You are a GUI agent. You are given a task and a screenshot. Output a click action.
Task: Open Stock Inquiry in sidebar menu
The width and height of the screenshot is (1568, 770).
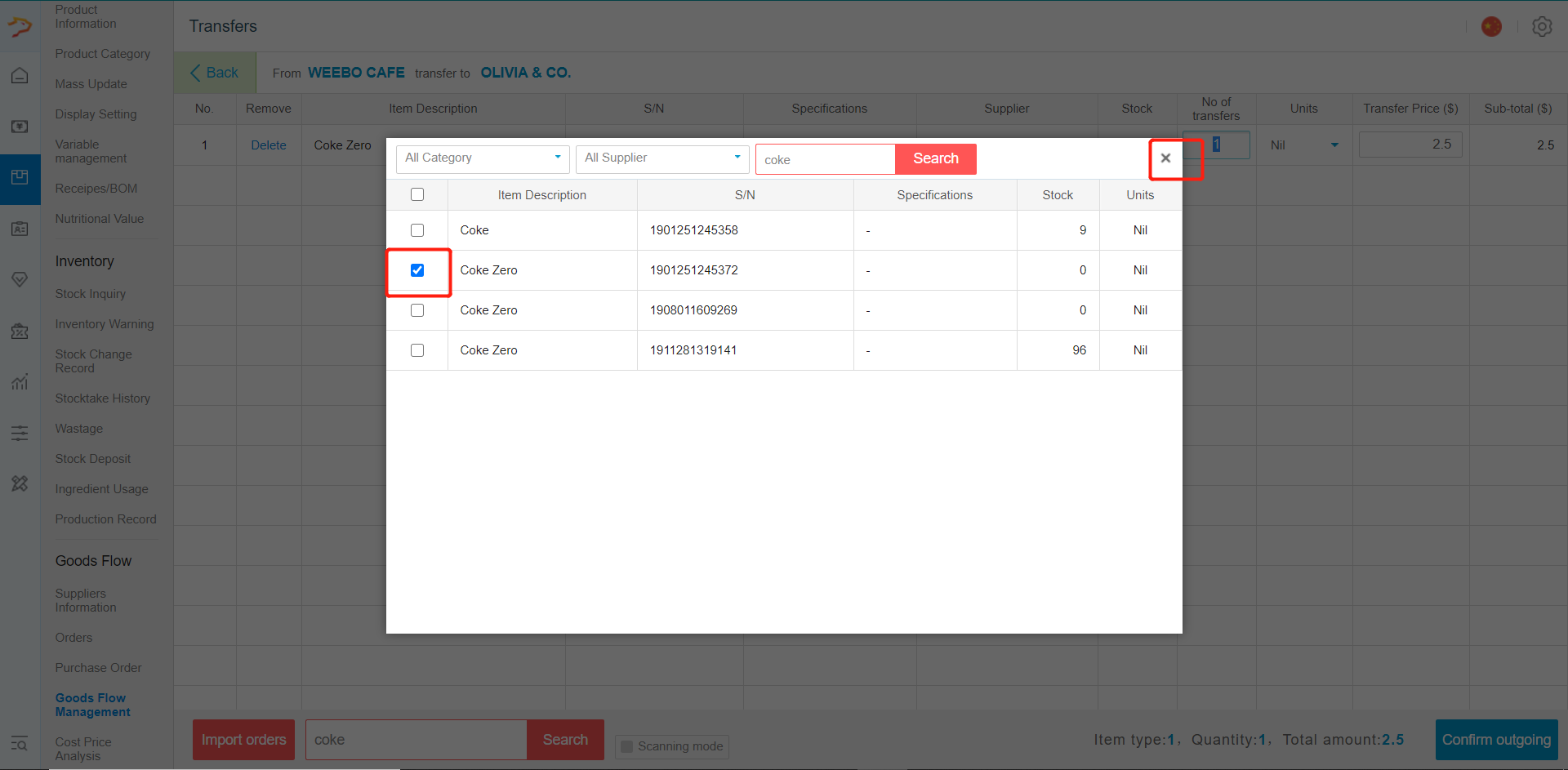pos(91,294)
